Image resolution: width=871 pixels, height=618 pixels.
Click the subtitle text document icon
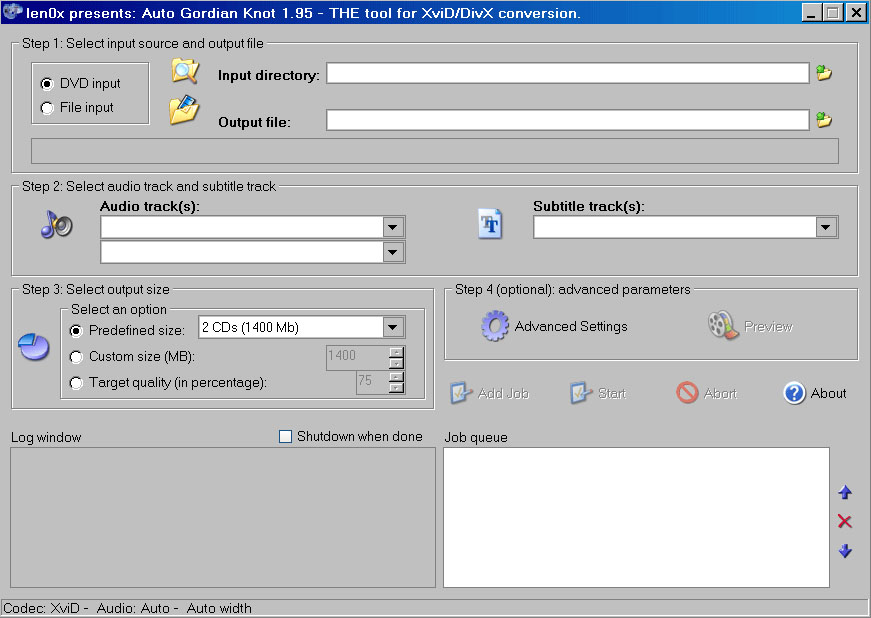pos(490,224)
